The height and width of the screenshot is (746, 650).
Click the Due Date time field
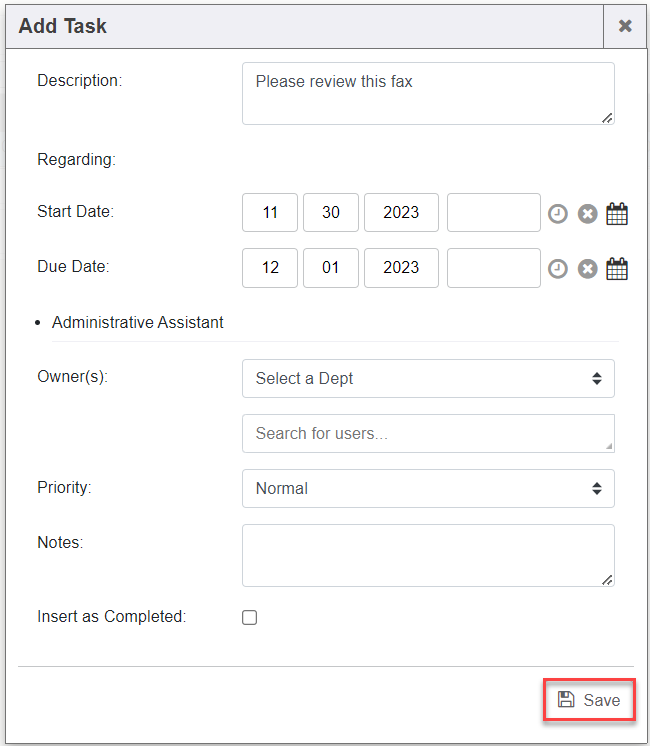[493, 268]
